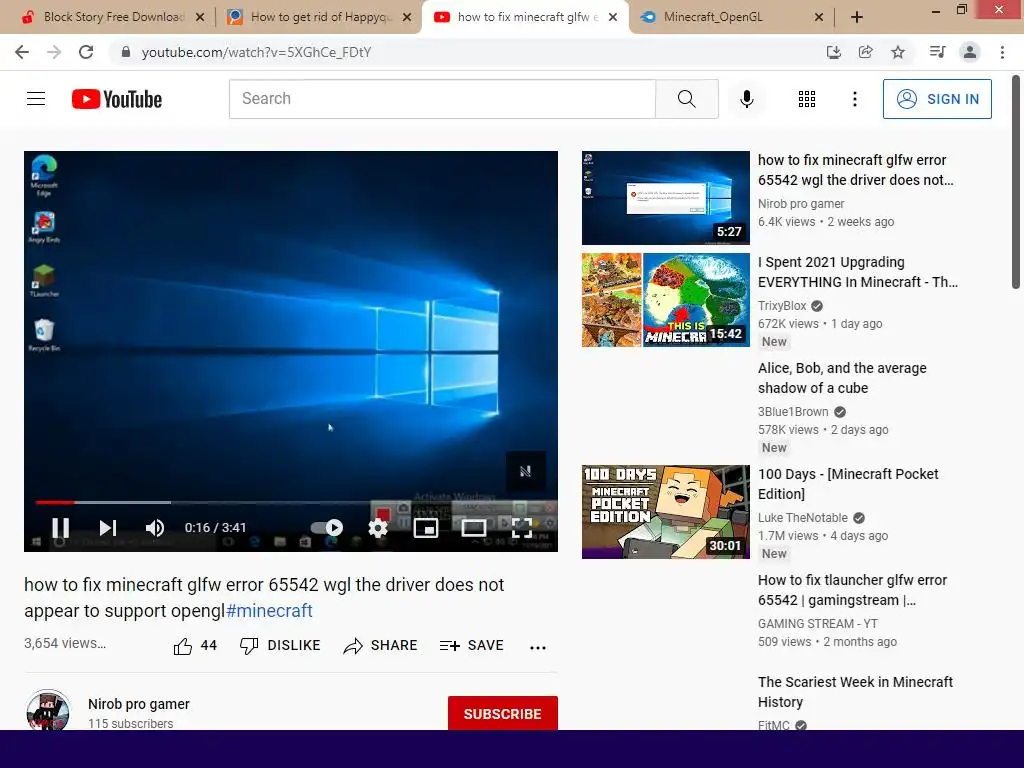
Task: Open the #minecraft hashtag link
Action: (x=269, y=611)
